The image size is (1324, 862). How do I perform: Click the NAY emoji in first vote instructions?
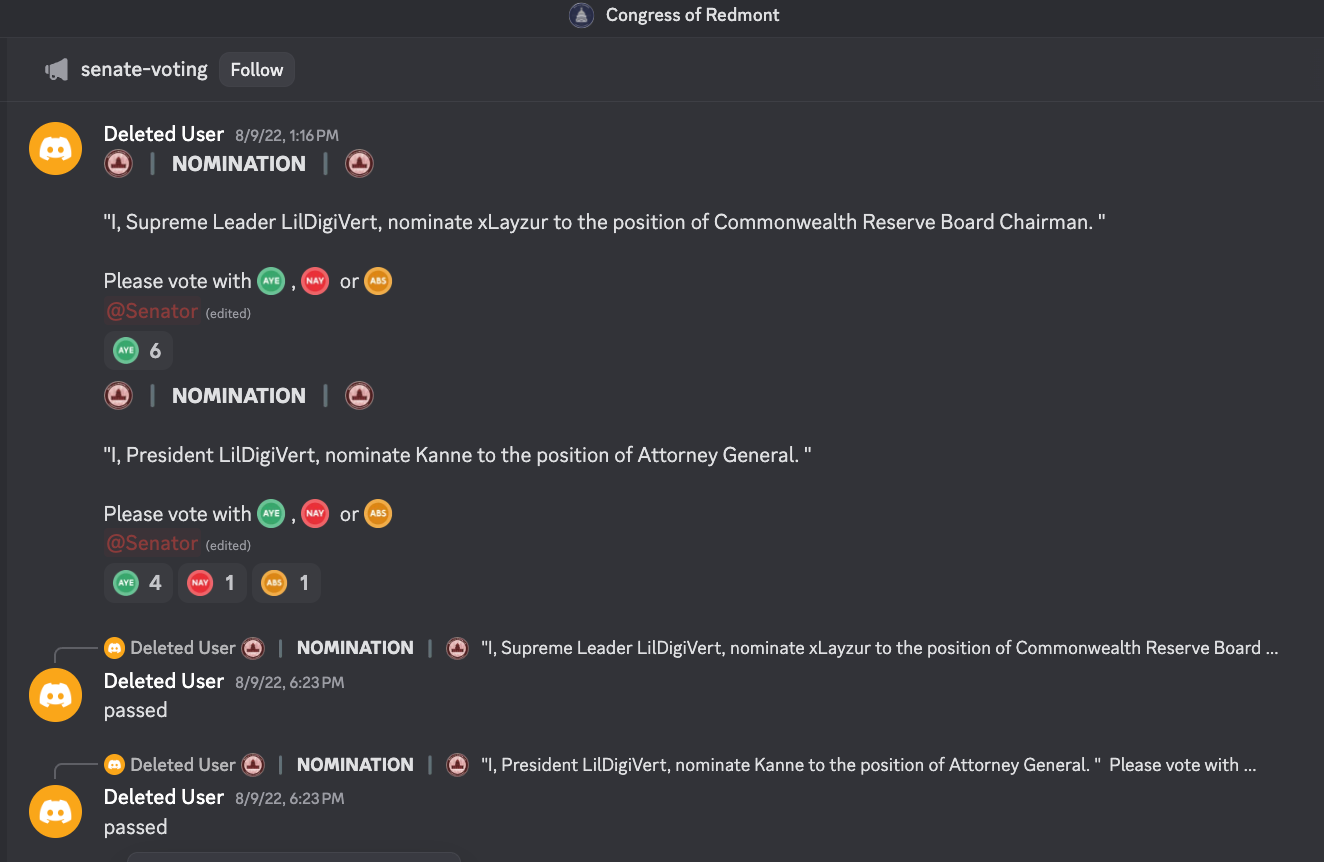(x=315, y=282)
